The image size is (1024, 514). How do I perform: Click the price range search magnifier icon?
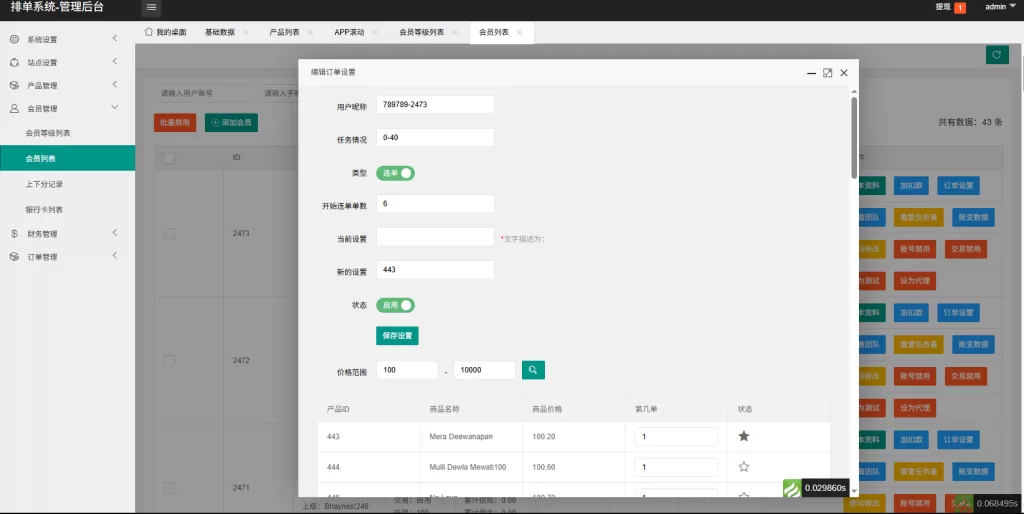click(533, 370)
